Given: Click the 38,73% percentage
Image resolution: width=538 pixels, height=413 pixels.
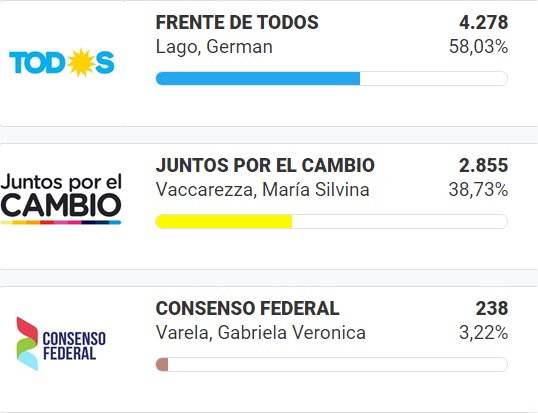Looking at the screenshot, I should (478, 190).
